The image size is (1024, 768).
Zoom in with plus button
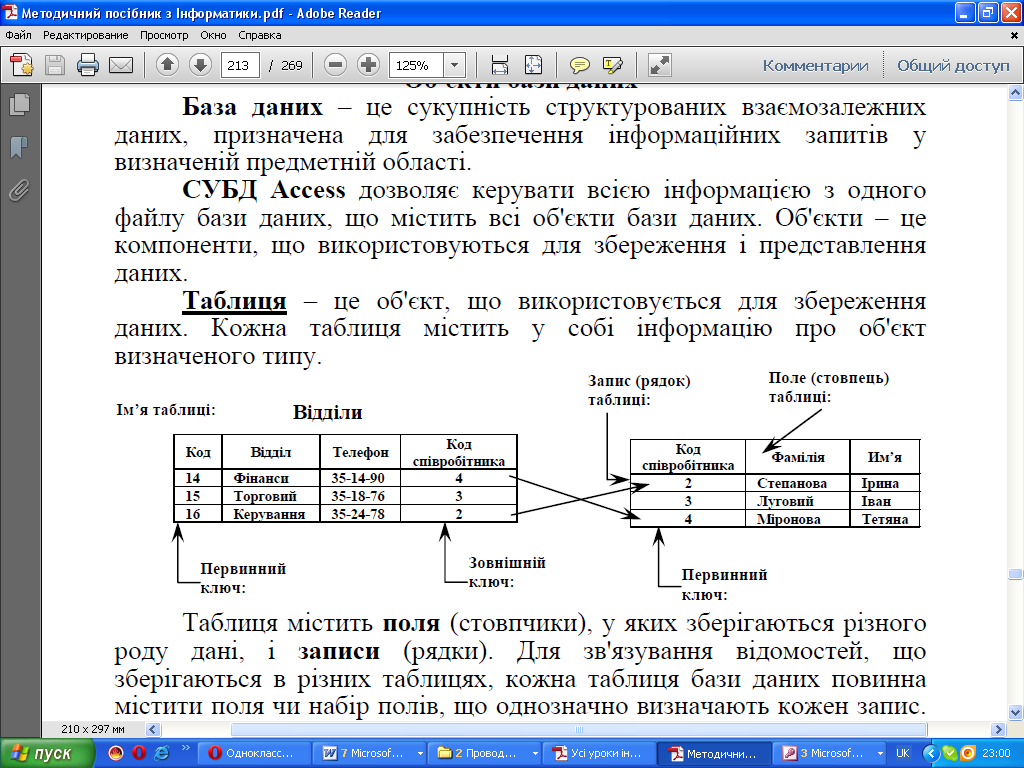pyautogui.click(x=368, y=65)
